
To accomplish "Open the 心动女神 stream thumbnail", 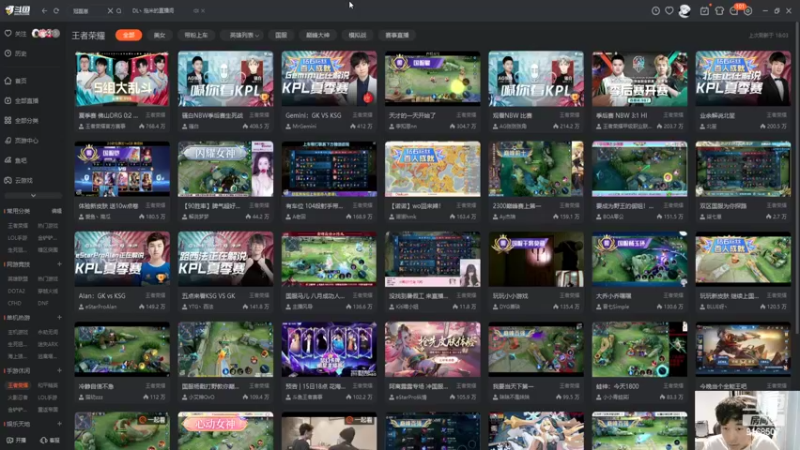I will coord(226,431).
